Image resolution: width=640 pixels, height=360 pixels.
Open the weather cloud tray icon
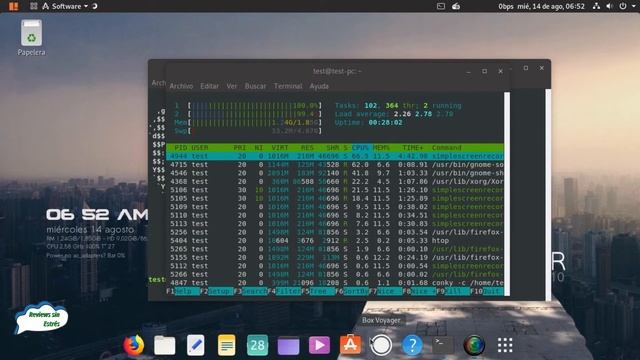456,6
